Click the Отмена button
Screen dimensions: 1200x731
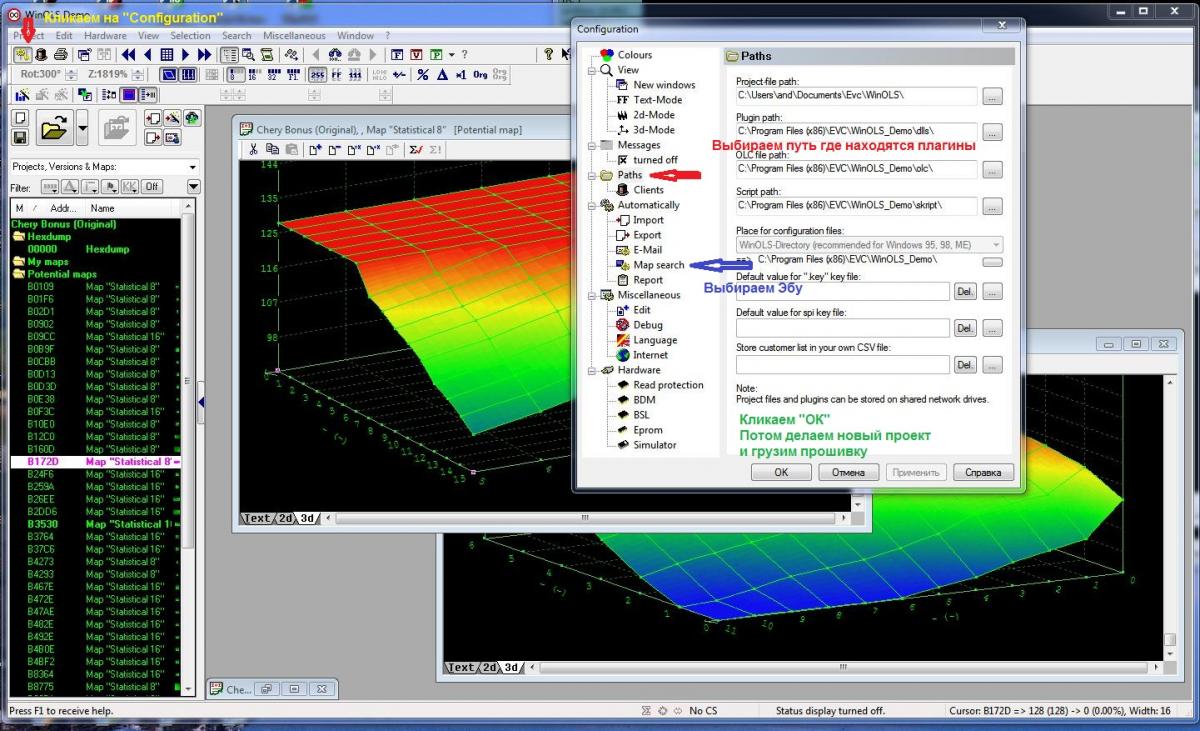(x=847, y=472)
